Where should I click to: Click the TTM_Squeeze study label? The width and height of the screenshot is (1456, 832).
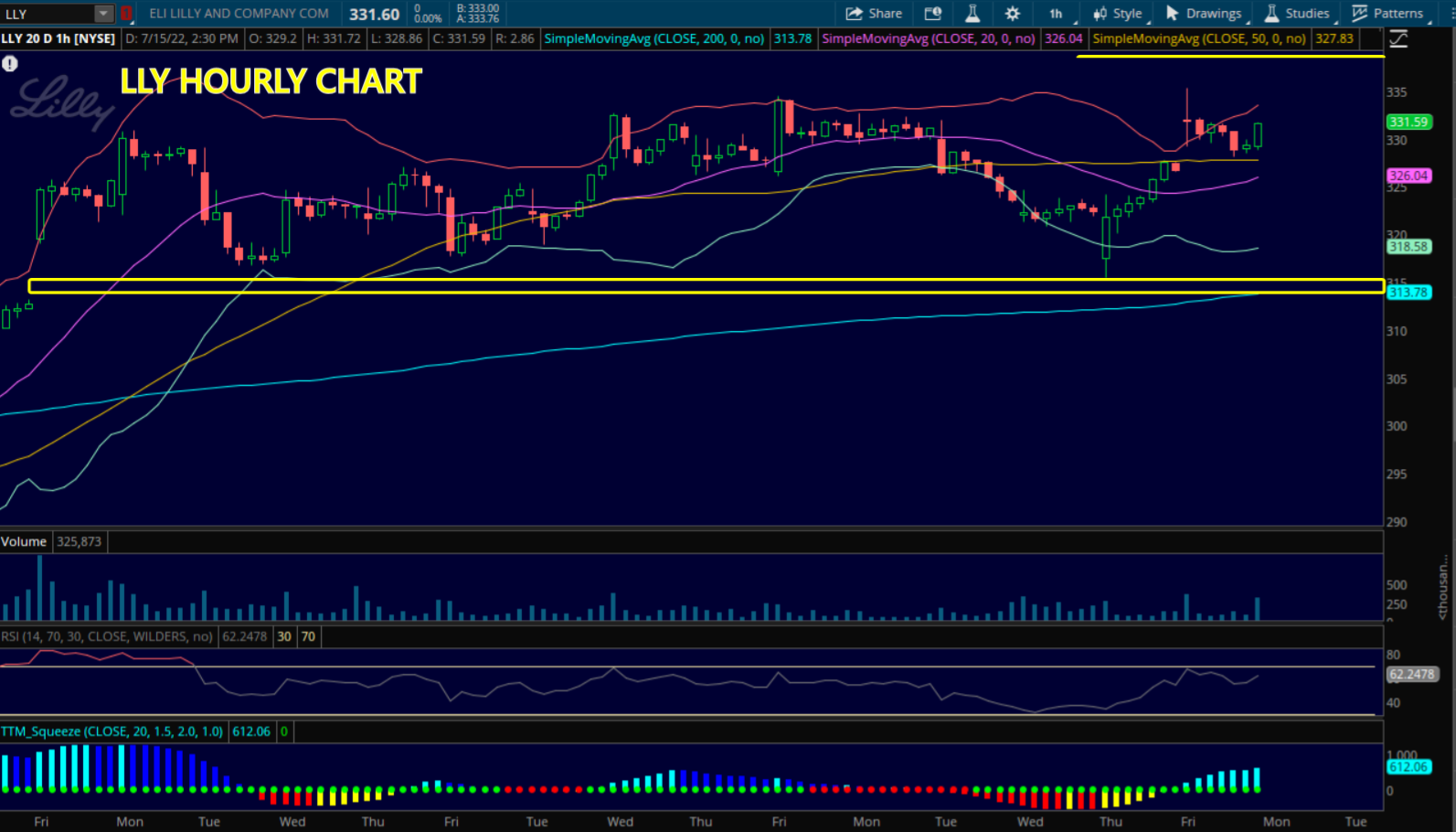112,731
